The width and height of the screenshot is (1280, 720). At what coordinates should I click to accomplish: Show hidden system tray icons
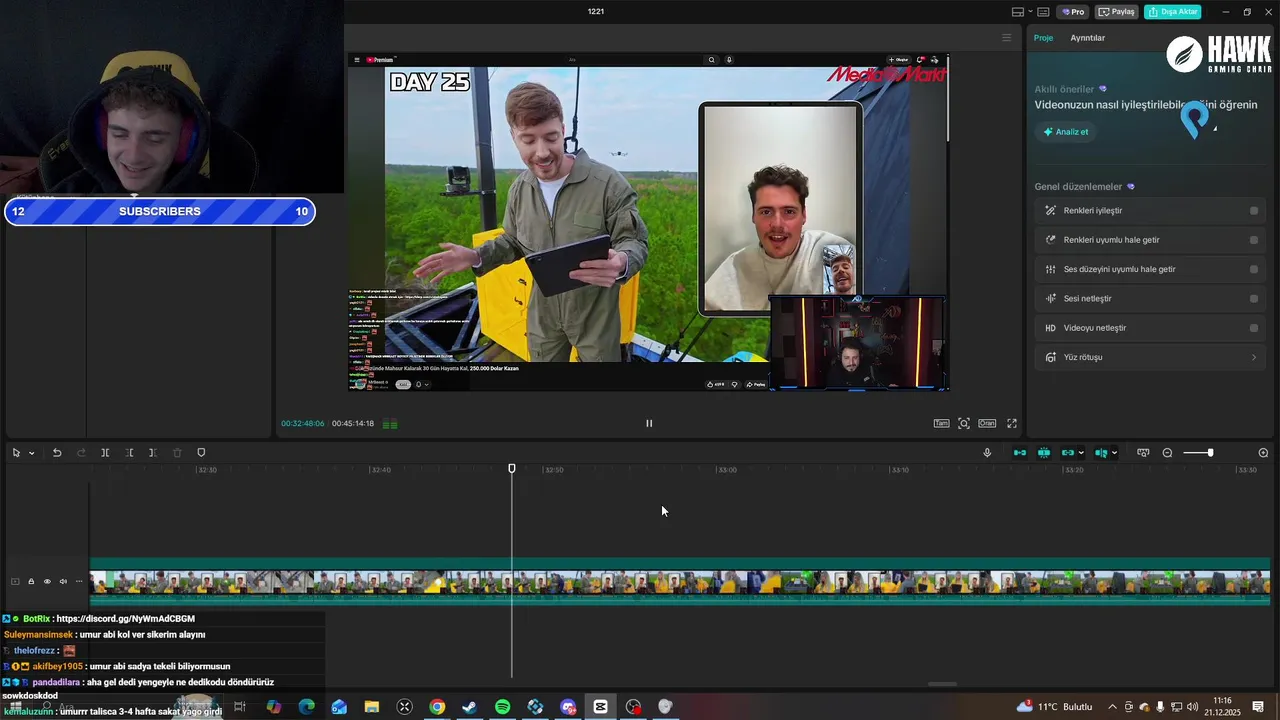(1112, 707)
